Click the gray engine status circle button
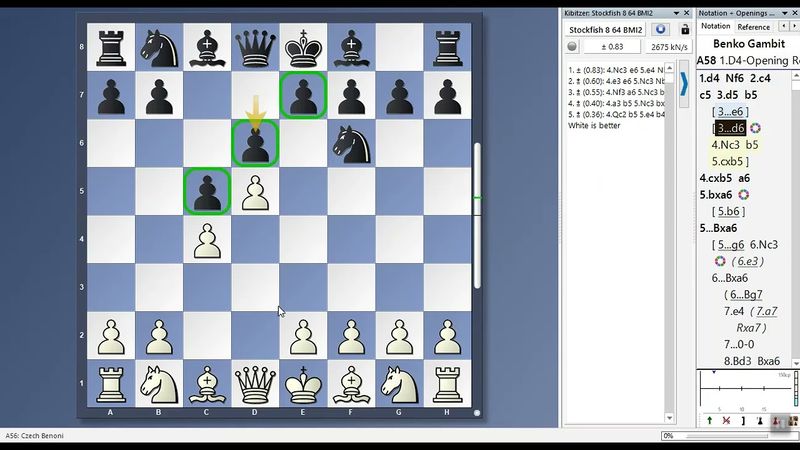 coord(573,47)
